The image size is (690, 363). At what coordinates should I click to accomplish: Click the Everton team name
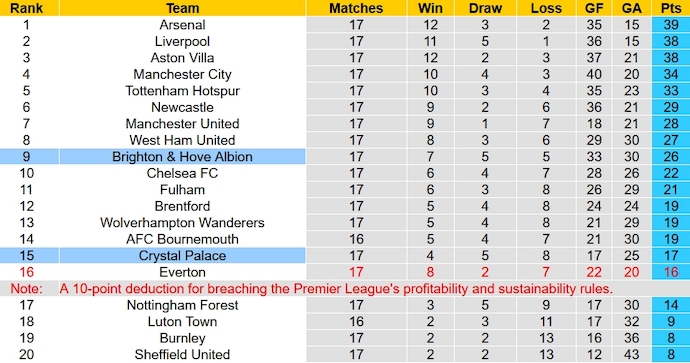(x=182, y=272)
